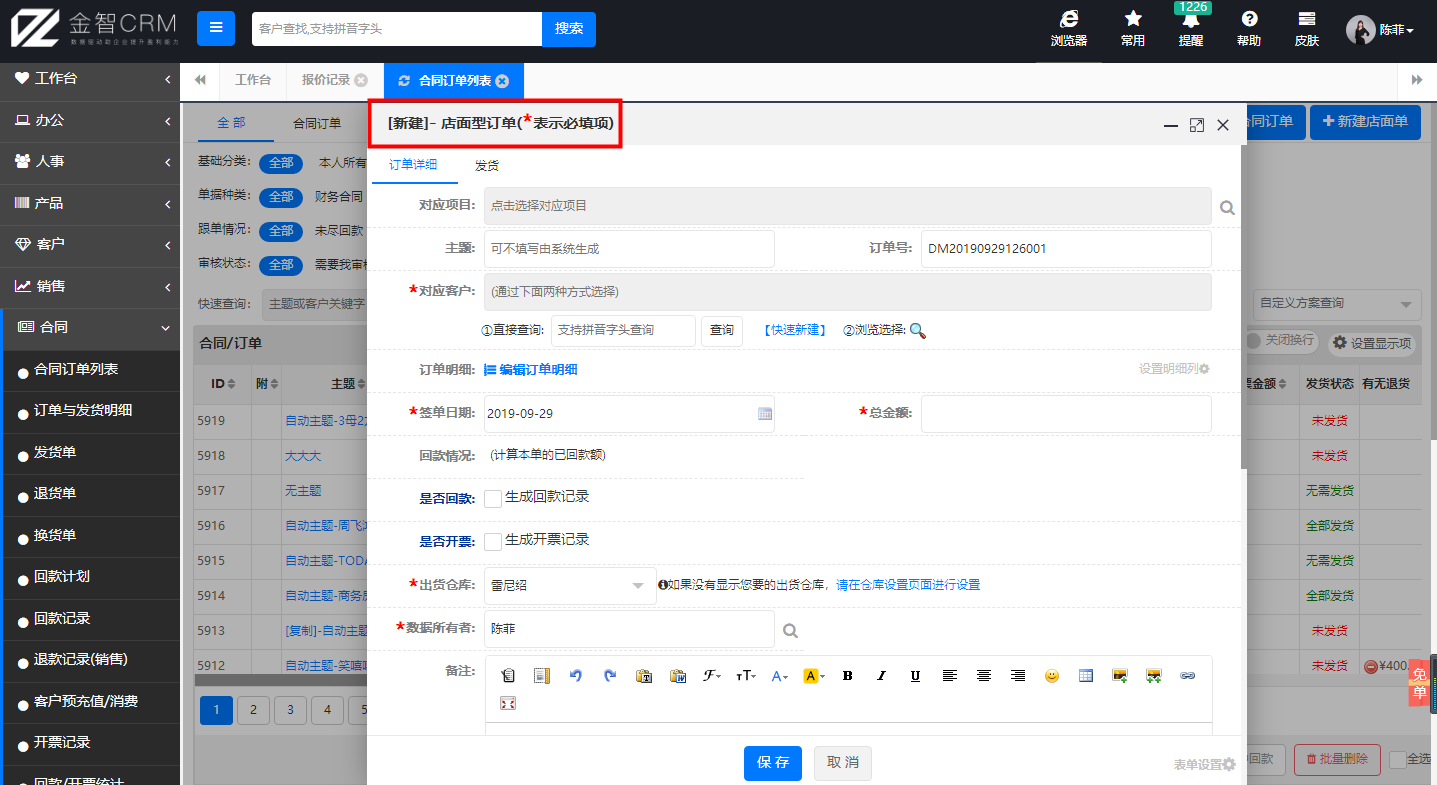1437x785 pixels.
Task: Switch to 工作台 page tab
Action: 253,80
